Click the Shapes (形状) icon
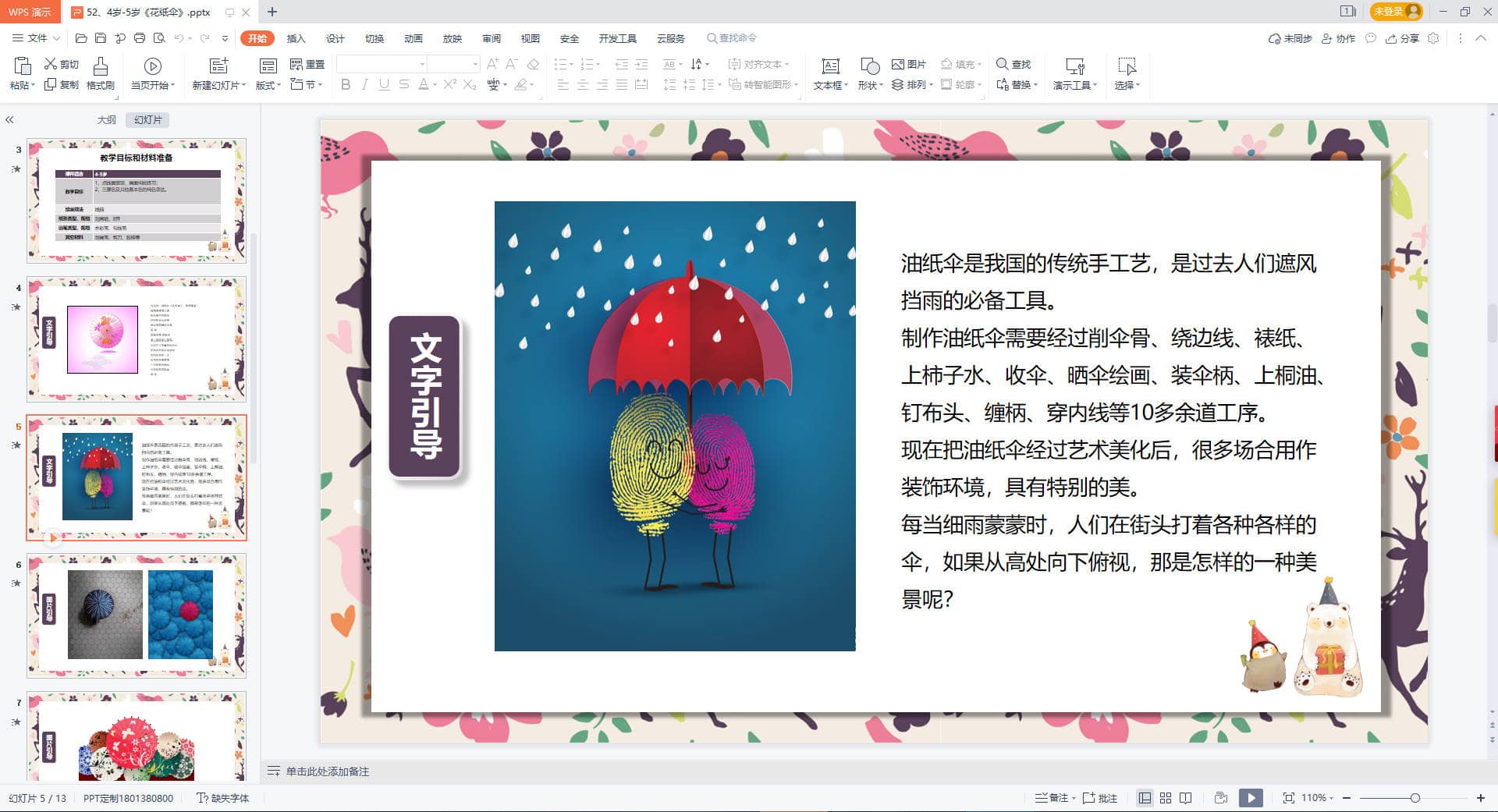 click(x=870, y=66)
